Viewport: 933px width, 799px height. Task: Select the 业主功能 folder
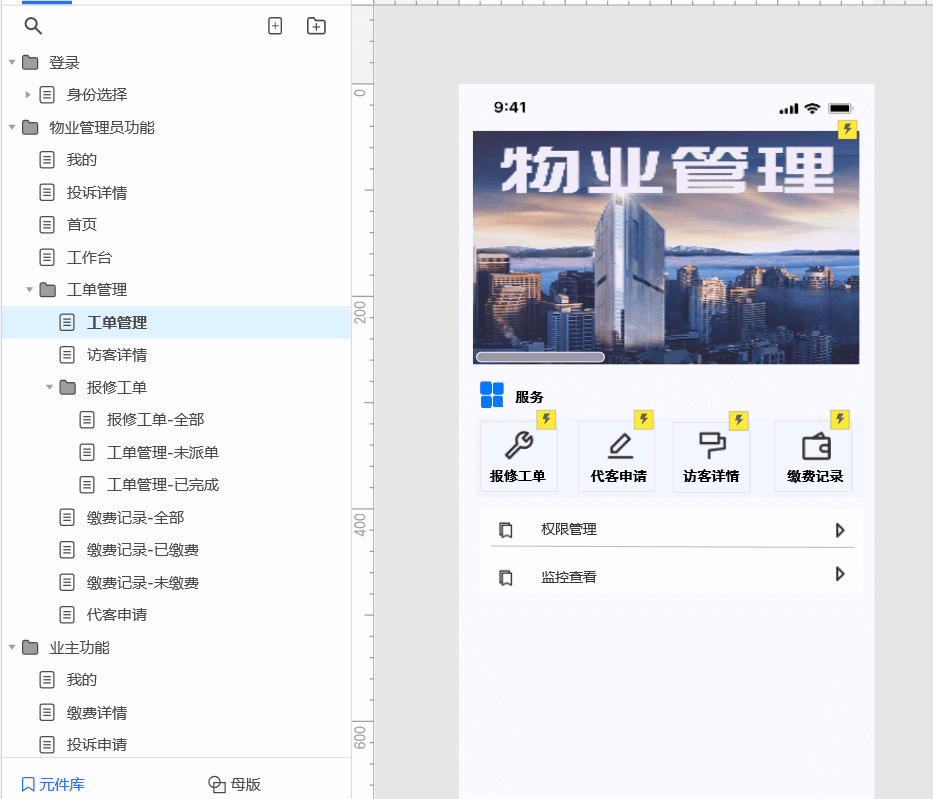(79, 647)
